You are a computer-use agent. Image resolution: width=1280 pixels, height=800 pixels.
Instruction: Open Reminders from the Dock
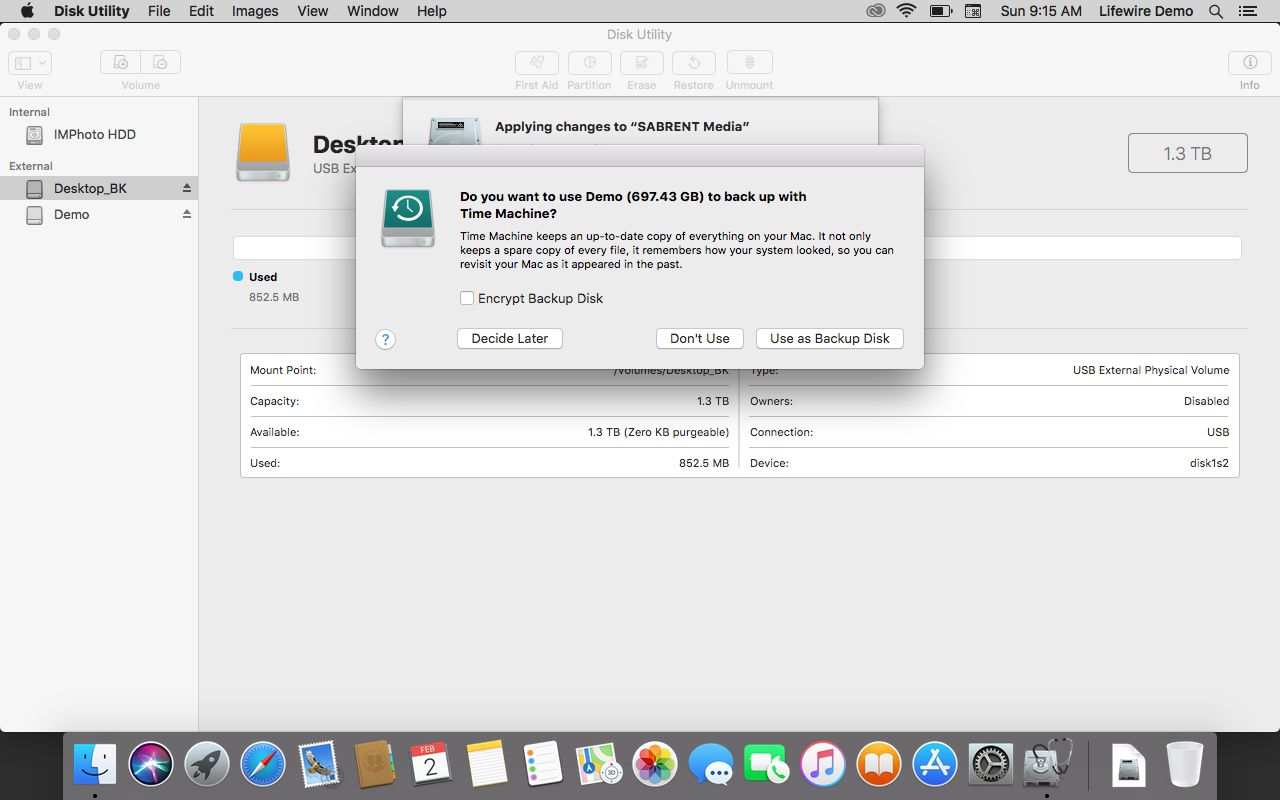pyautogui.click(x=543, y=765)
